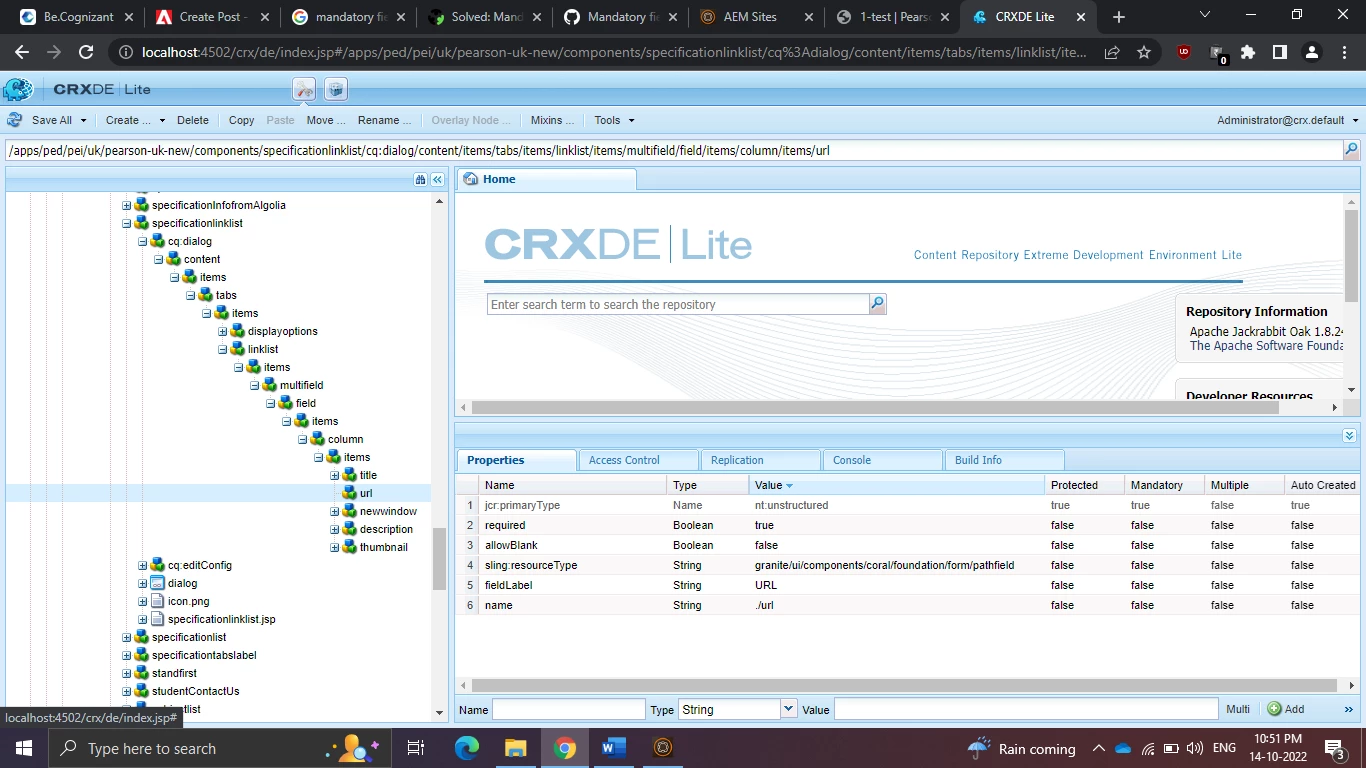The width and height of the screenshot is (1366, 768).
Task: Click the Move toolbar button
Action: (326, 120)
